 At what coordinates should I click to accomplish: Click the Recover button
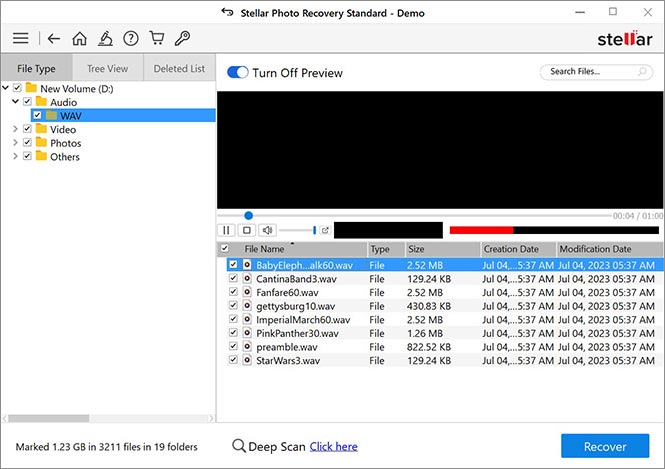tap(605, 446)
